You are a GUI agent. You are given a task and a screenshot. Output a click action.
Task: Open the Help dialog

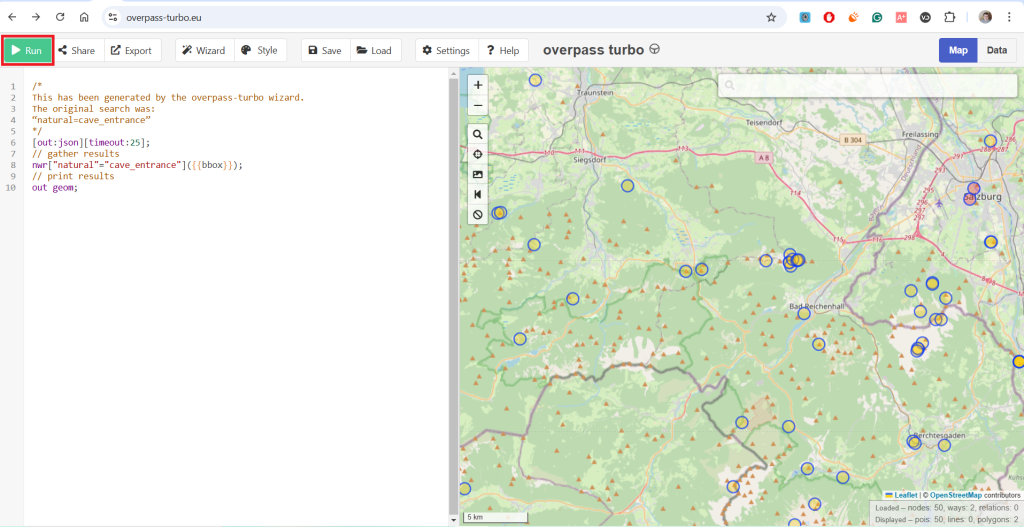coord(503,50)
